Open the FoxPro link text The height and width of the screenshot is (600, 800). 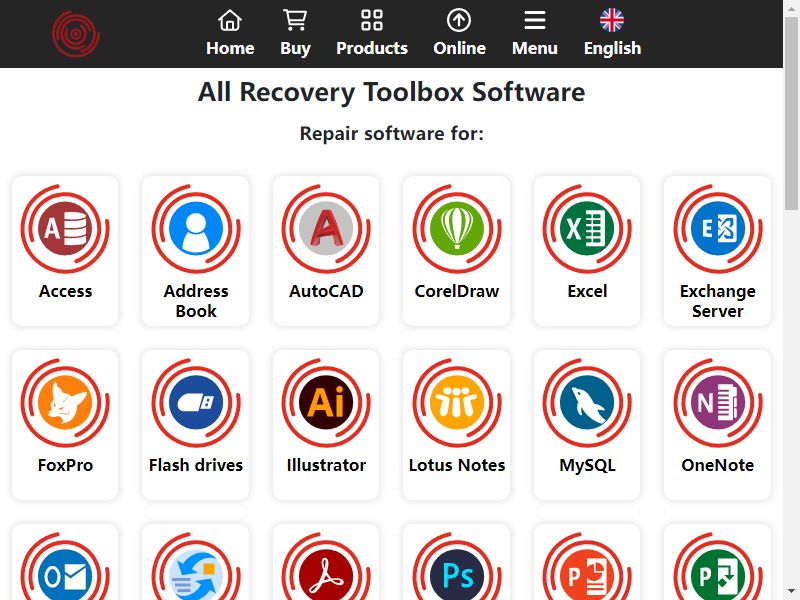coord(65,465)
